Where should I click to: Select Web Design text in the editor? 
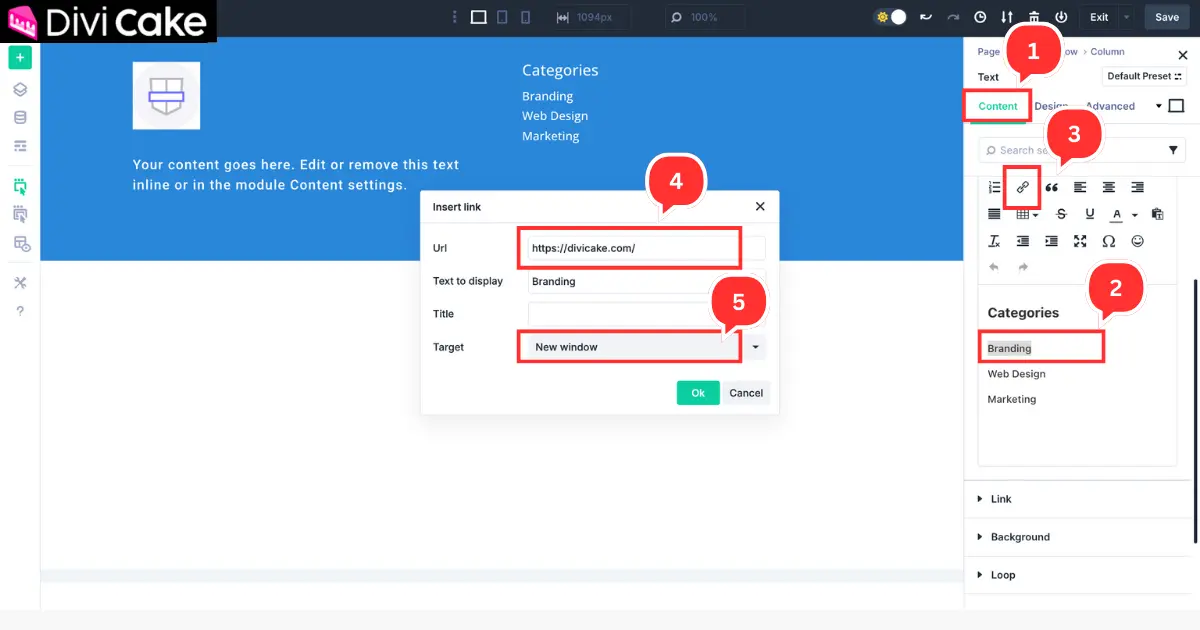(1016, 374)
